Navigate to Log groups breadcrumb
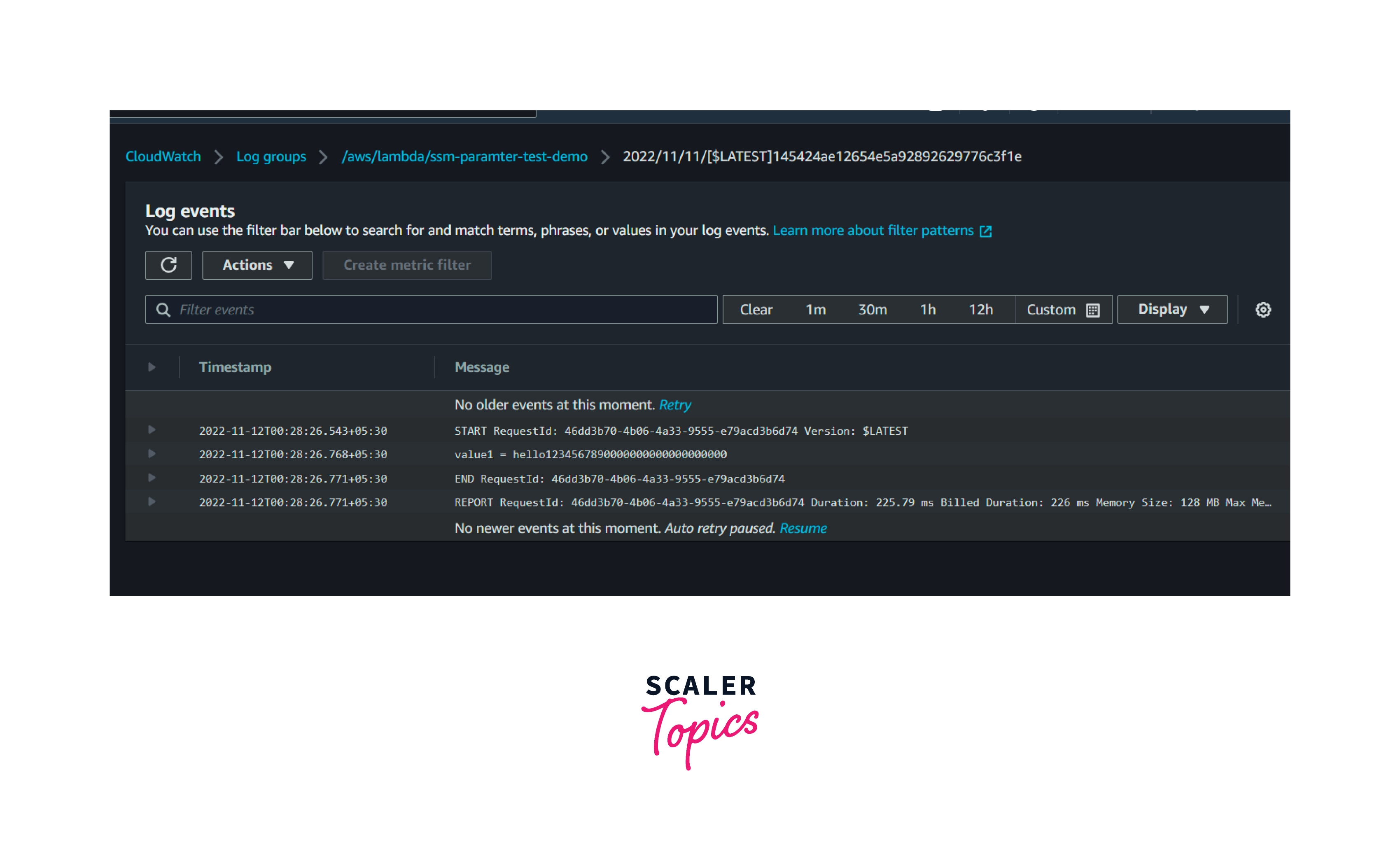 [271, 156]
